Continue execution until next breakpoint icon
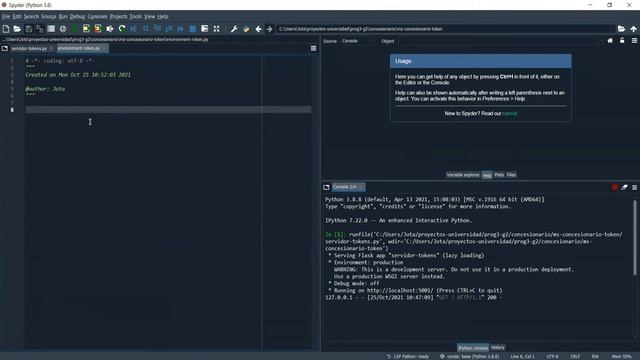Viewport: 640px width, 360px height. 180,29
